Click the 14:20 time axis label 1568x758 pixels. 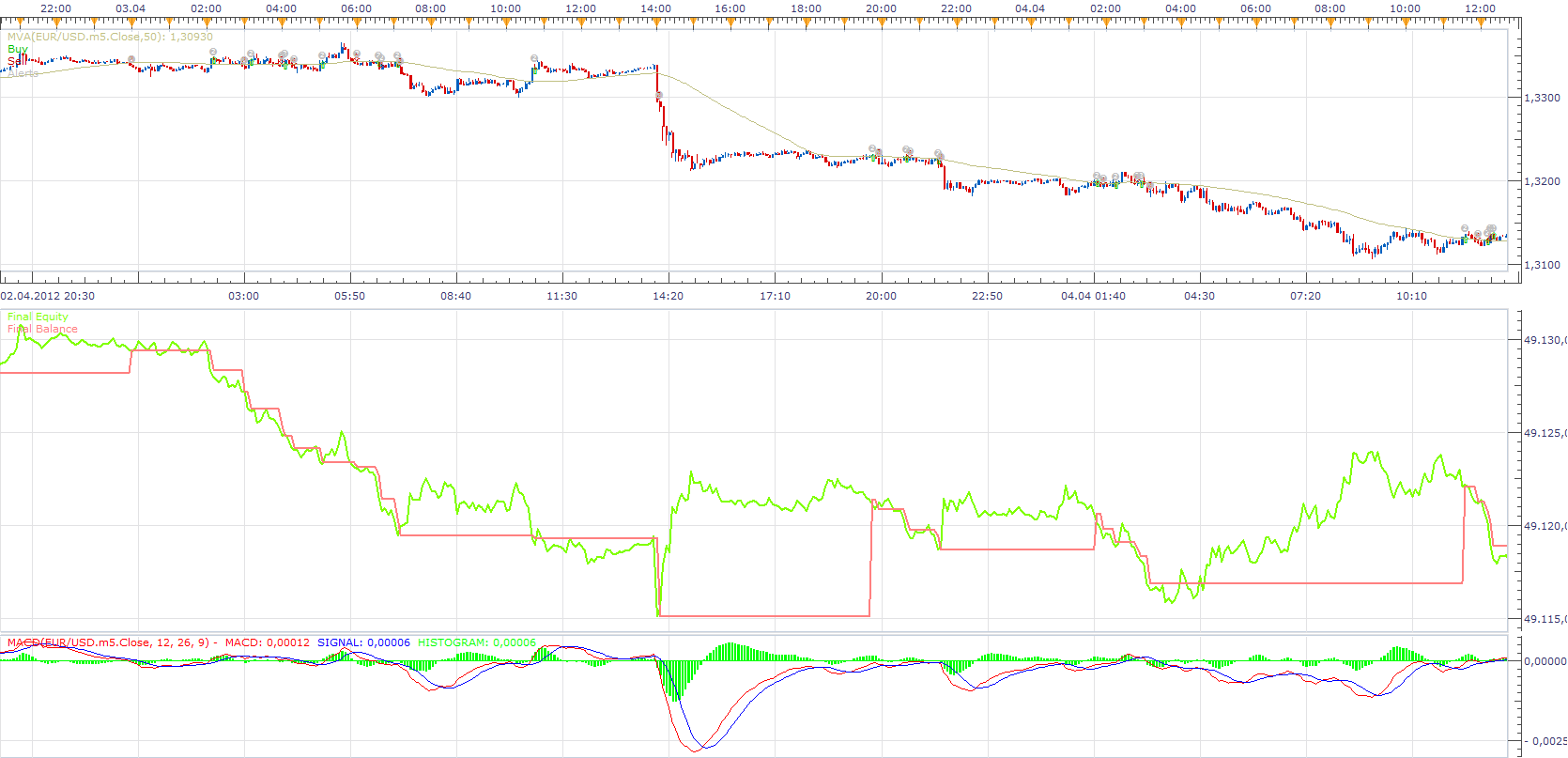point(669,296)
